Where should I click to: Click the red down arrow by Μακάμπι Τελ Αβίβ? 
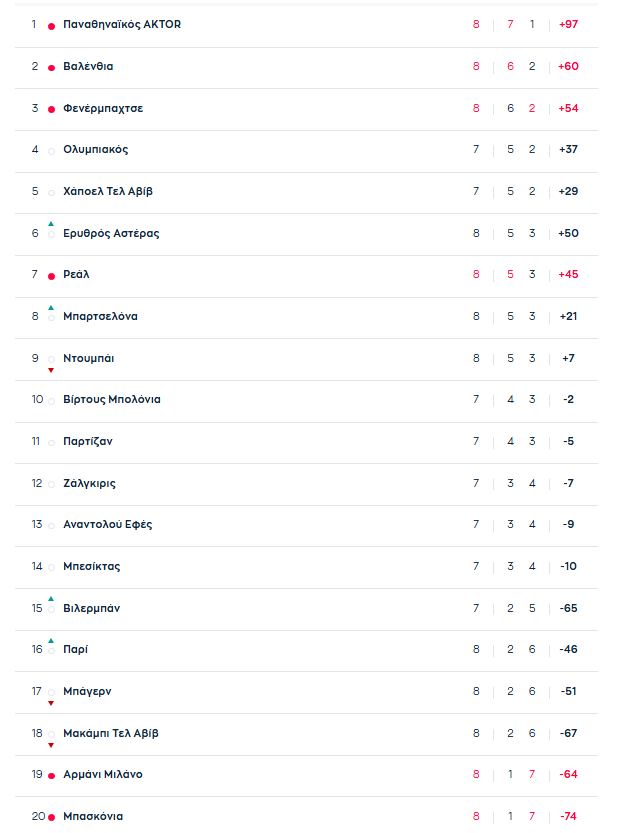point(51,745)
